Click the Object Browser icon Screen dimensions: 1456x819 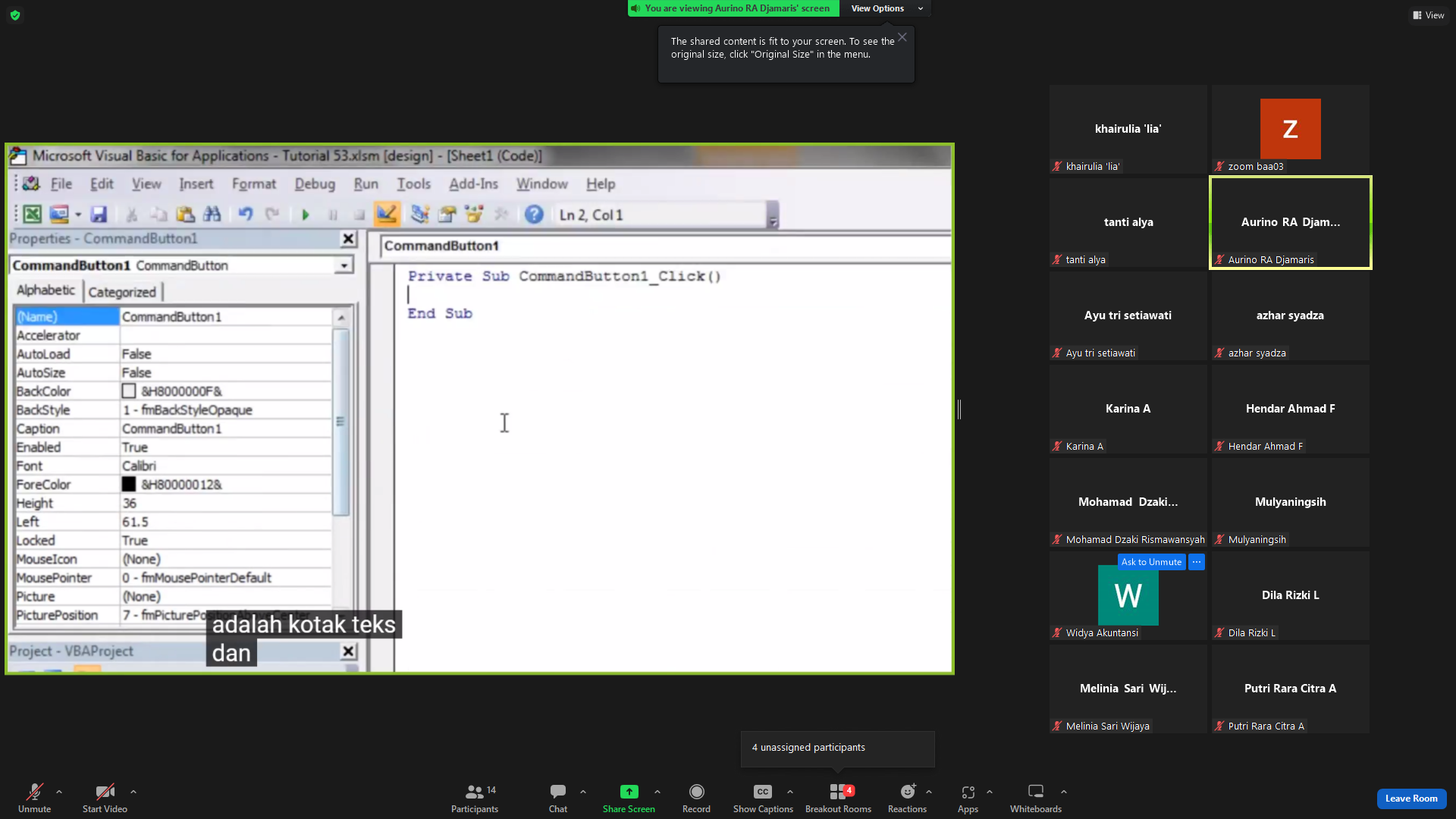[474, 215]
